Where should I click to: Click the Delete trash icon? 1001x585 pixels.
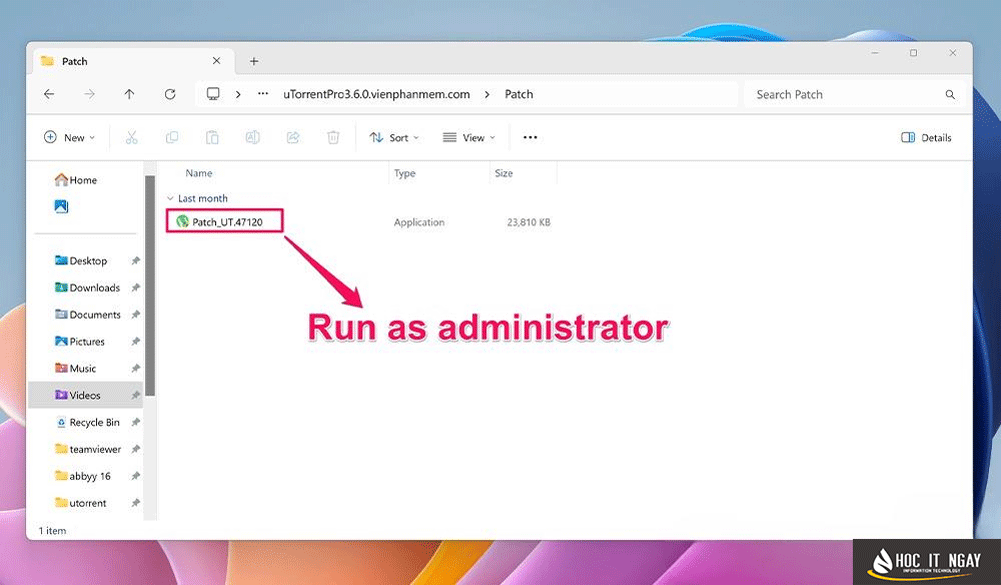(333, 137)
